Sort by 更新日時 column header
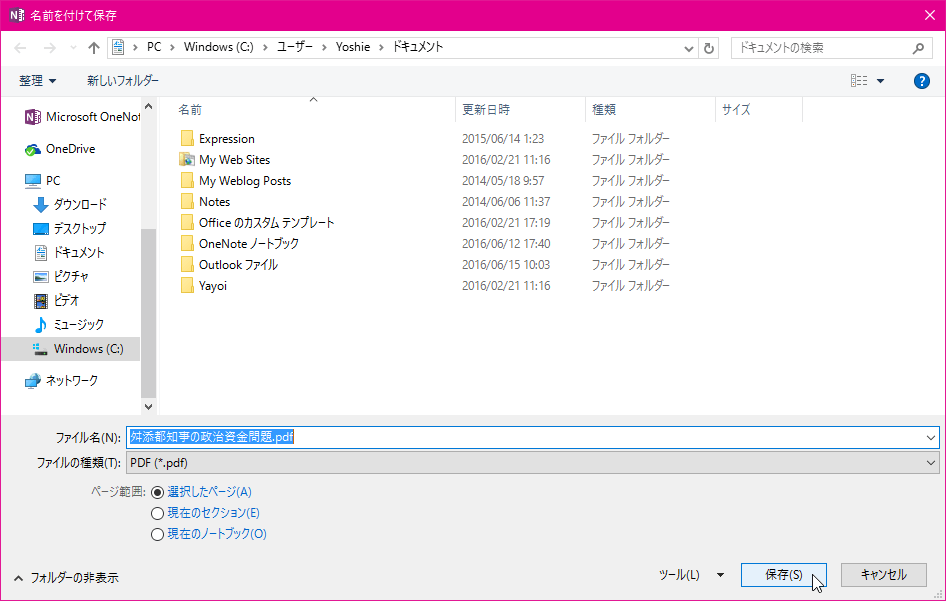 pyautogui.click(x=486, y=110)
